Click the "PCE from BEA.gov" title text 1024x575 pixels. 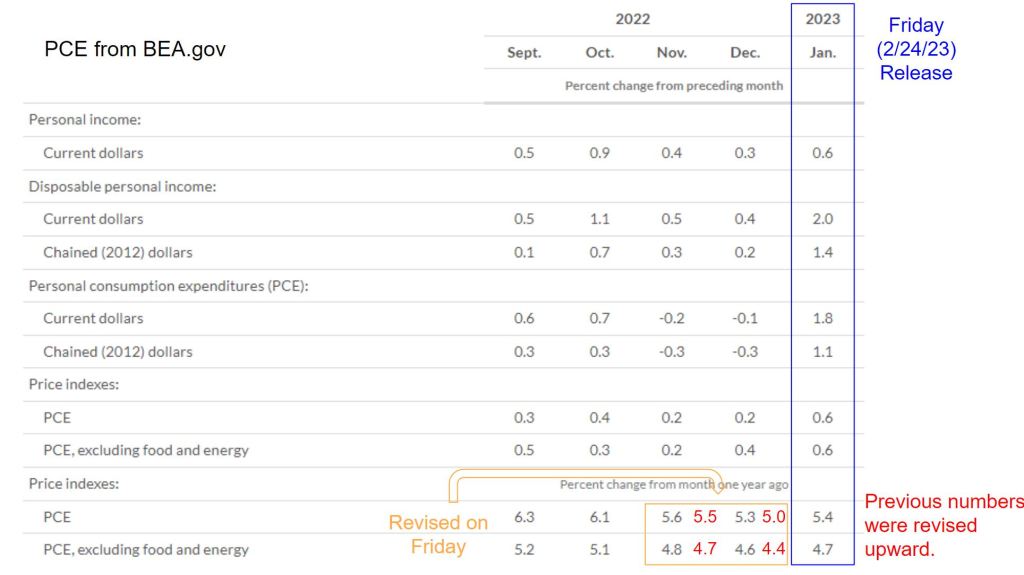tap(135, 49)
